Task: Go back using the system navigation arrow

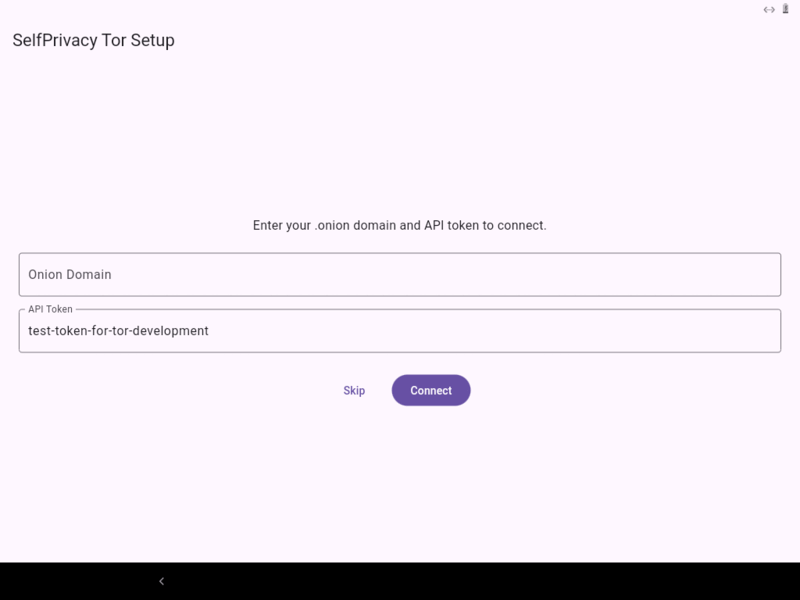Action: (x=162, y=581)
